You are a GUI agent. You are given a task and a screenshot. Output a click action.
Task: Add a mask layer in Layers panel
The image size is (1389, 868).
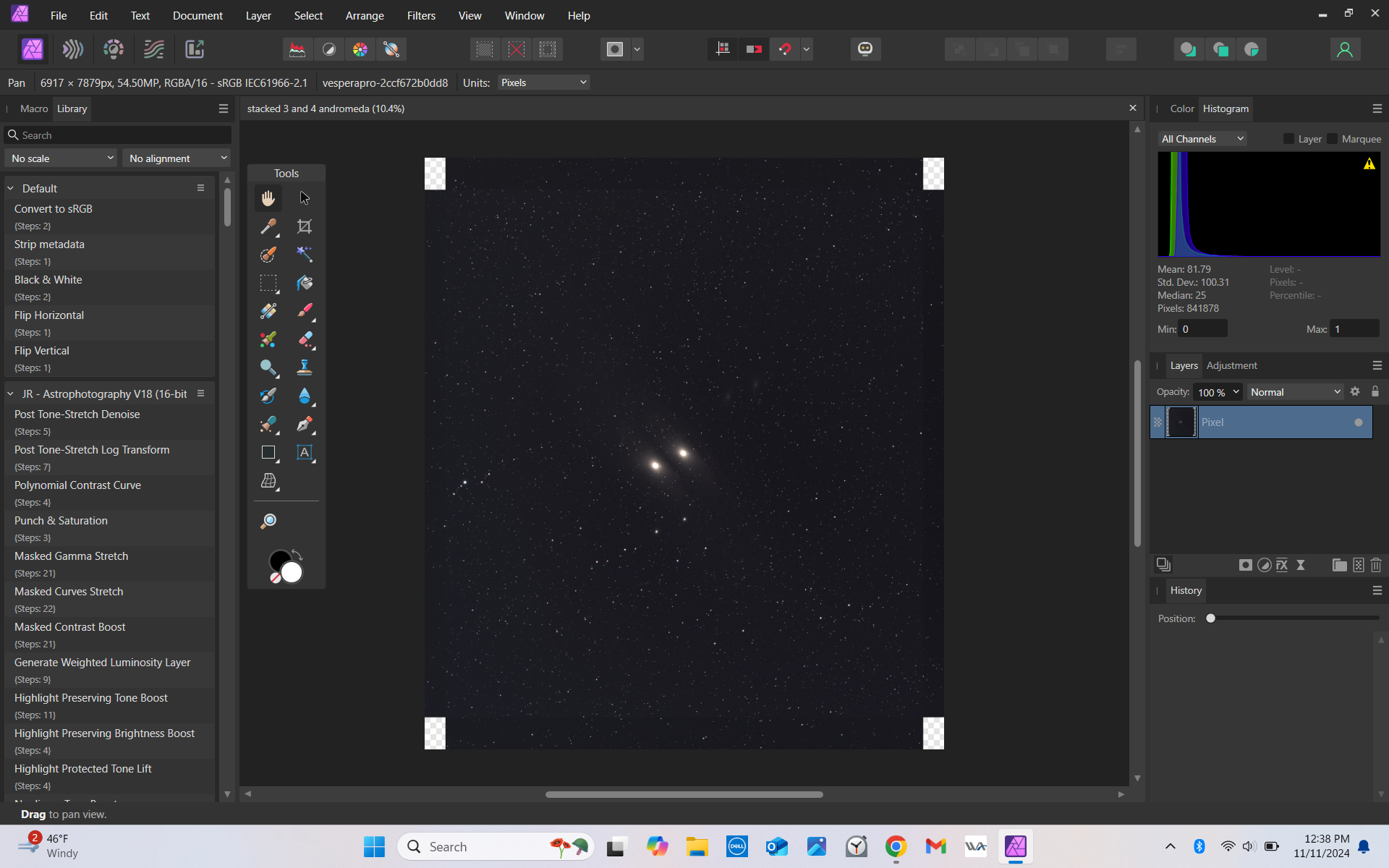pos(1245,565)
